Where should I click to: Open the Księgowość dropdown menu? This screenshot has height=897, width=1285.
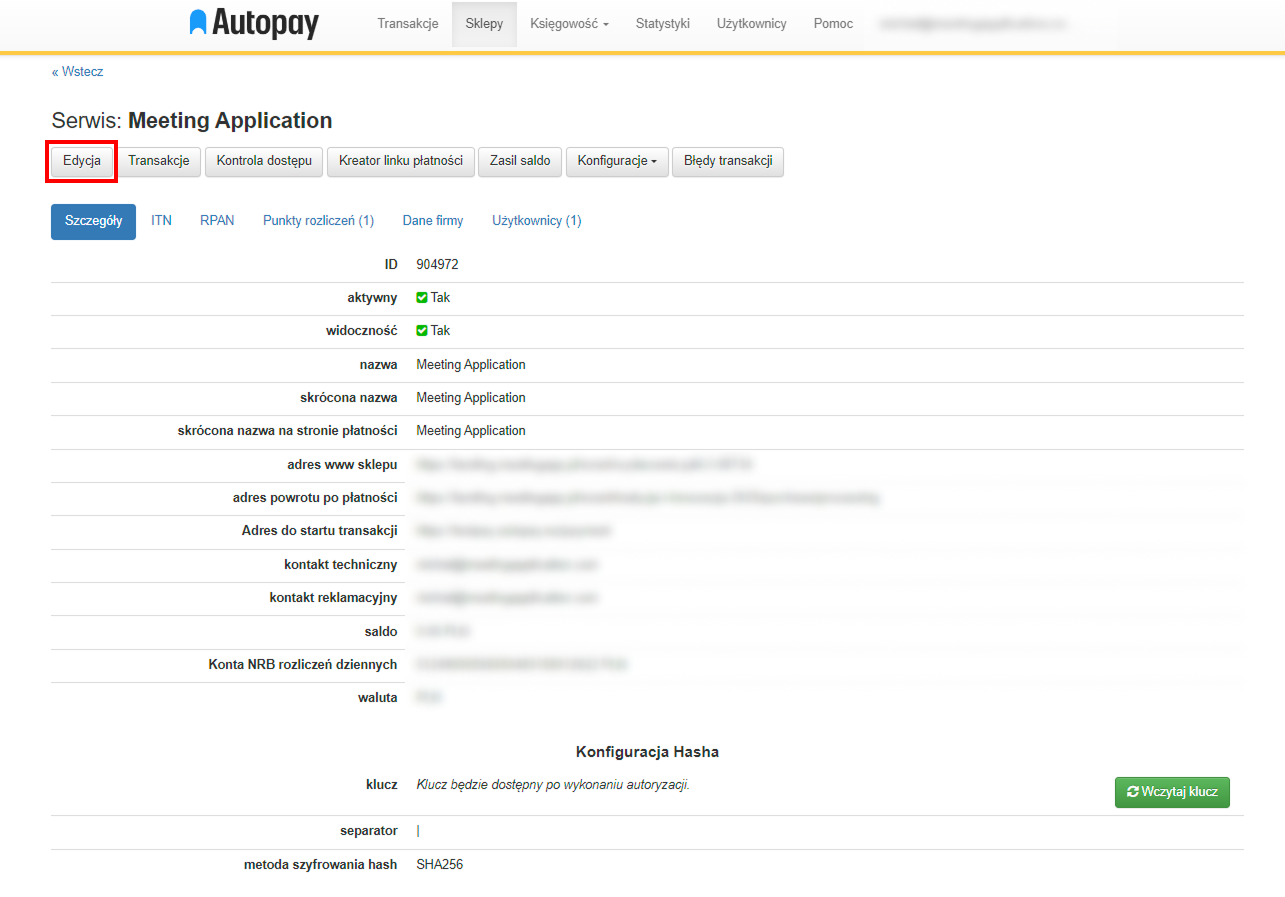(569, 24)
